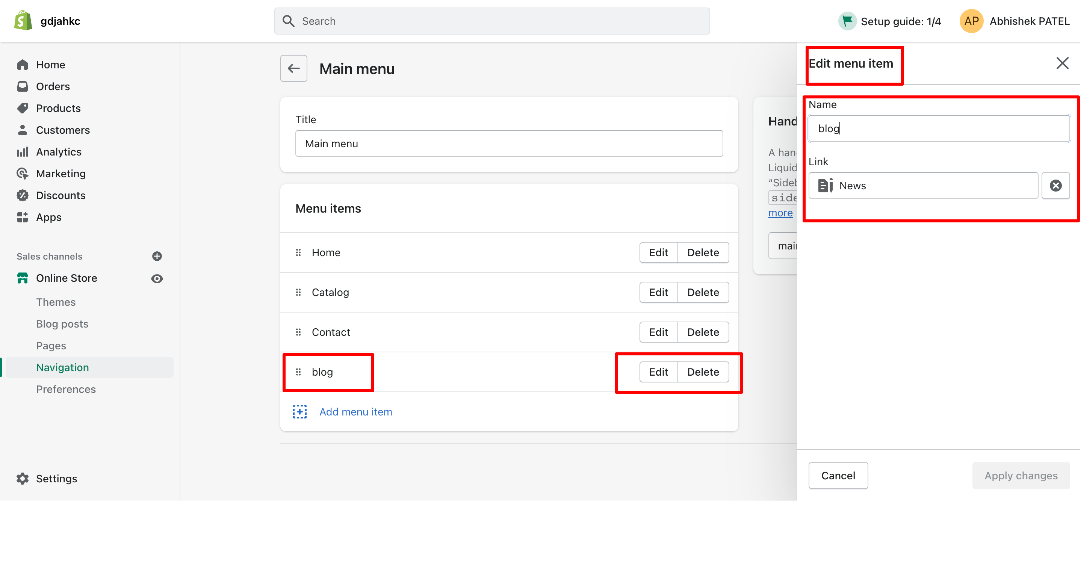
Task: Select Navigation under Online Store
Action: [x=62, y=368]
